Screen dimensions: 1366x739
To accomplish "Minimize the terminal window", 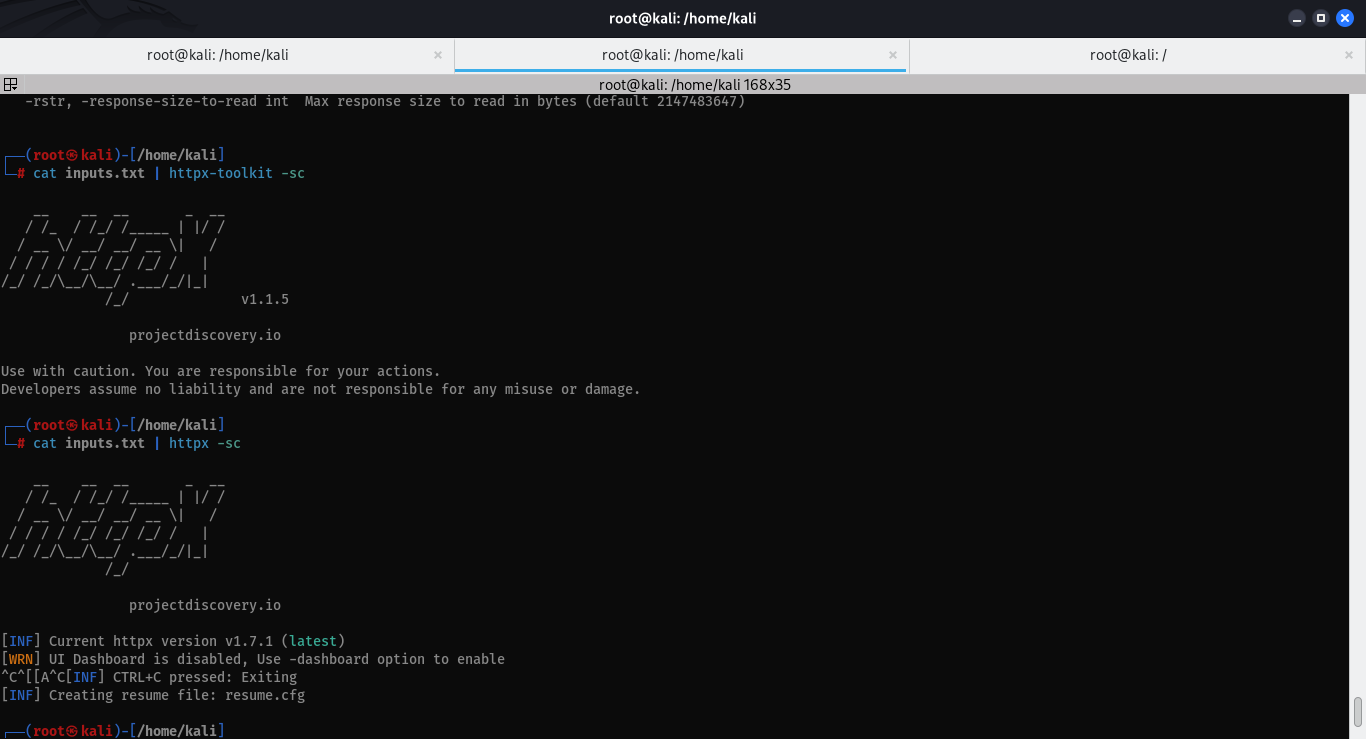I will pyautogui.click(x=1297, y=18).
